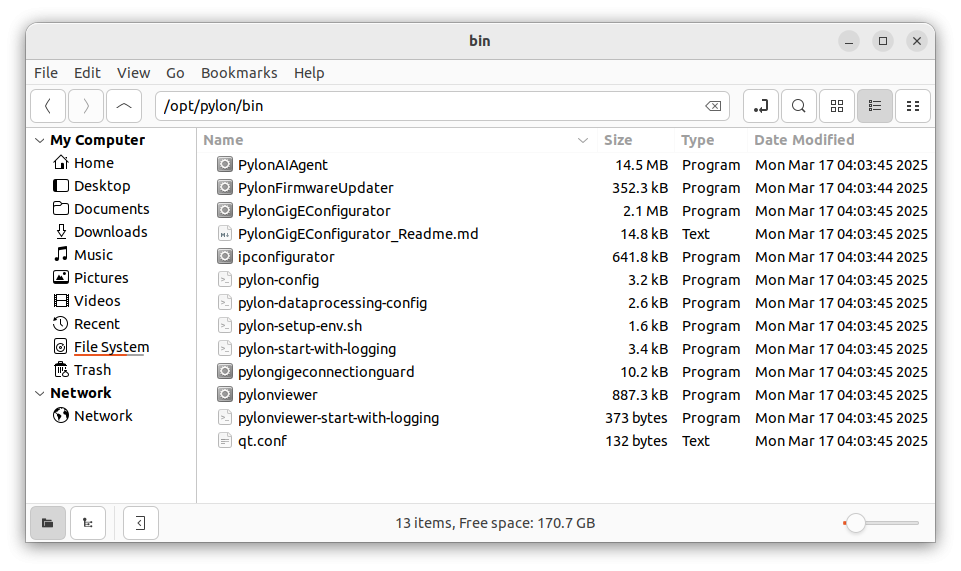Go back with the left arrow button
Screen dimensions: 961x571
click(48, 106)
